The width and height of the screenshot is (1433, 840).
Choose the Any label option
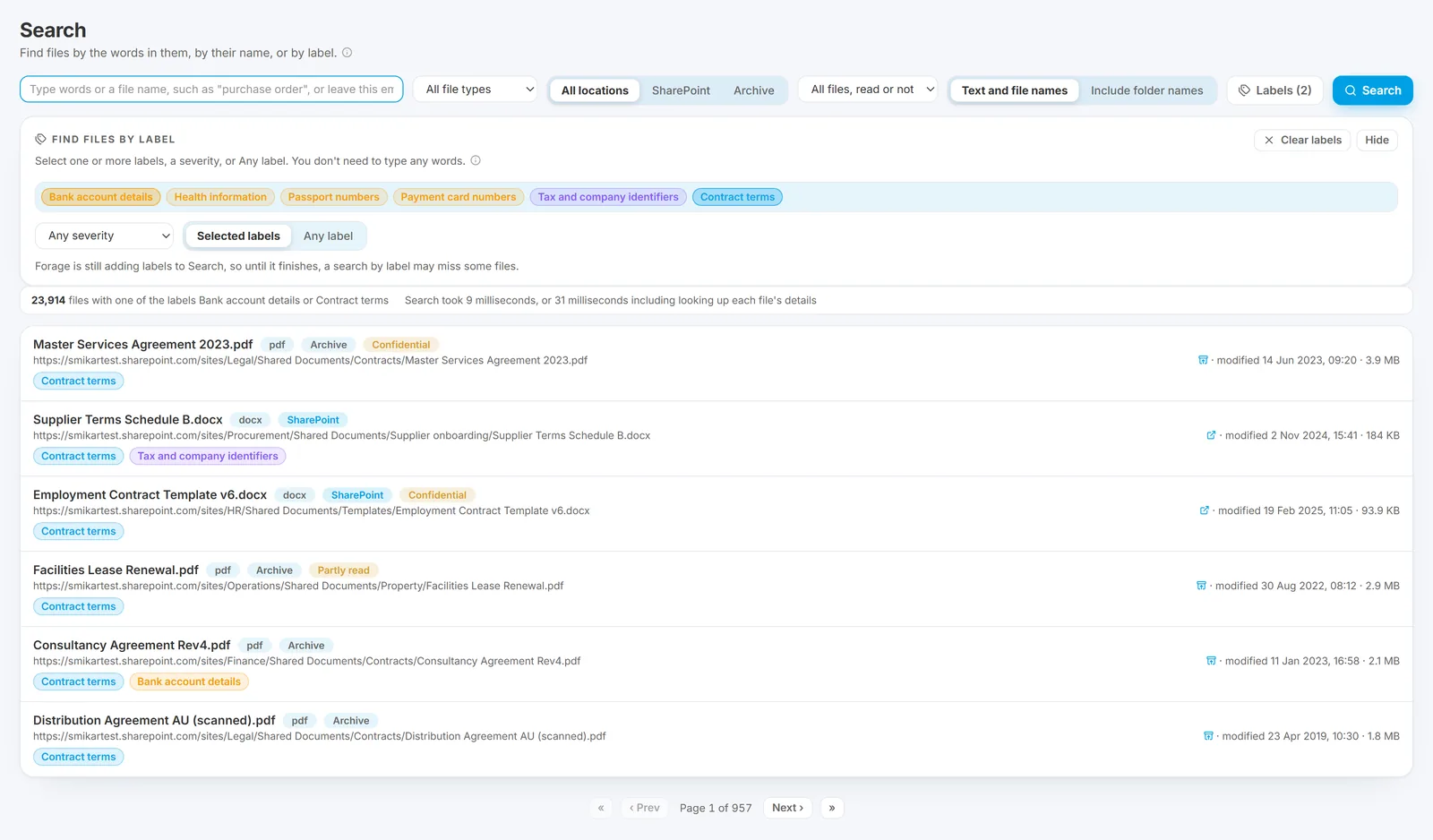(x=328, y=236)
